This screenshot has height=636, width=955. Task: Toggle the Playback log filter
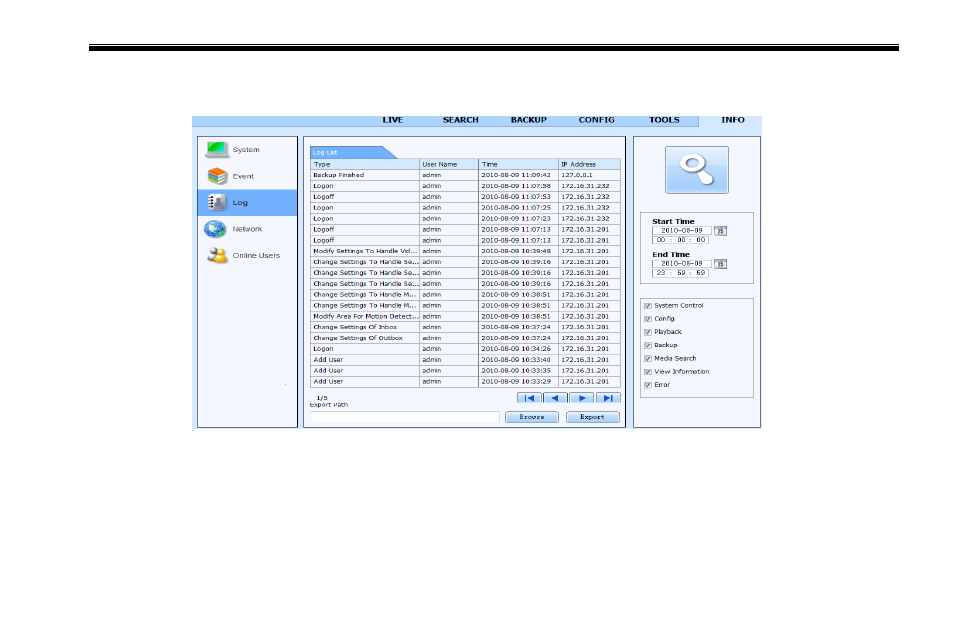[648, 332]
